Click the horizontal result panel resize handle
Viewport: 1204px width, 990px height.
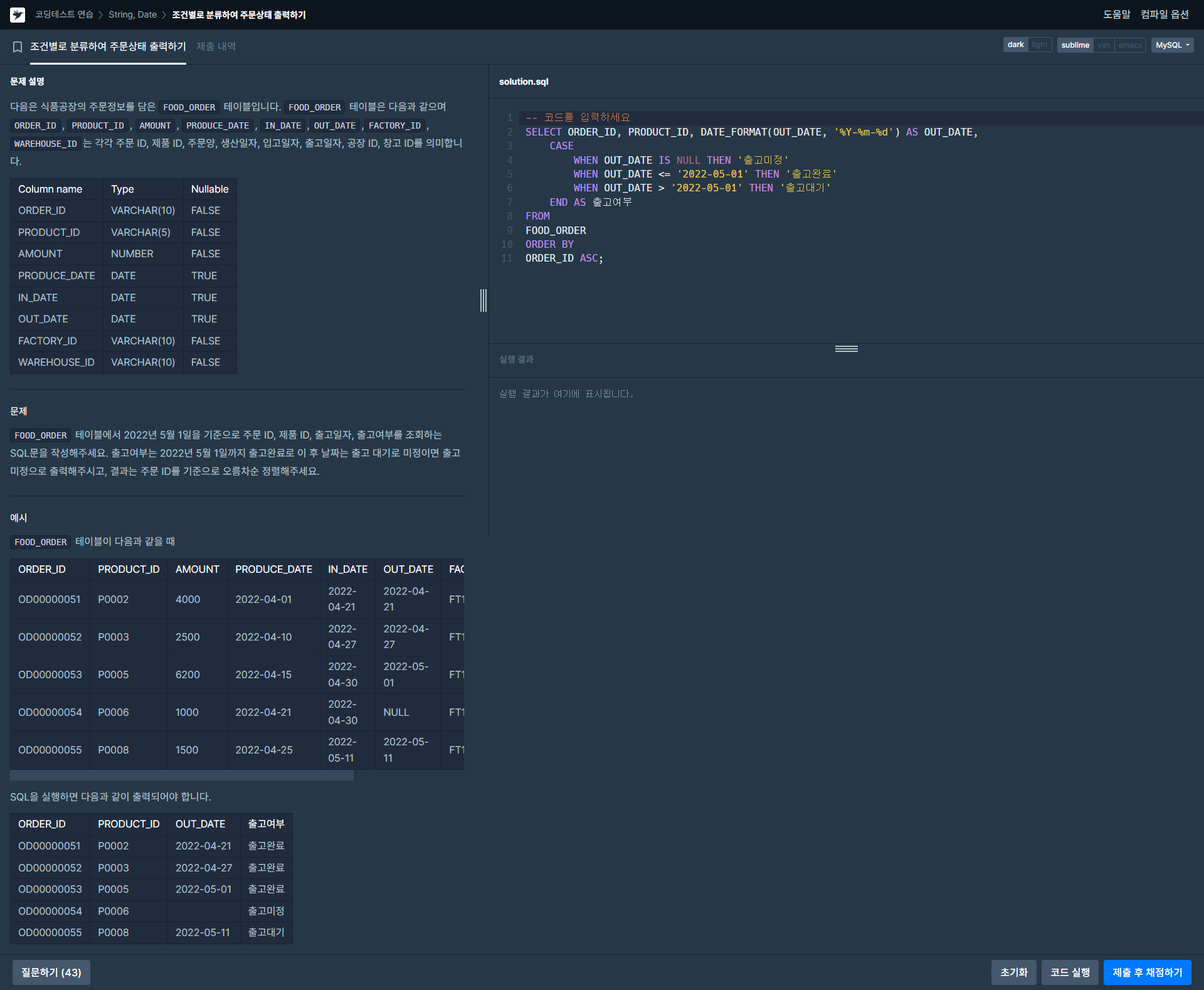[x=846, y=349]
